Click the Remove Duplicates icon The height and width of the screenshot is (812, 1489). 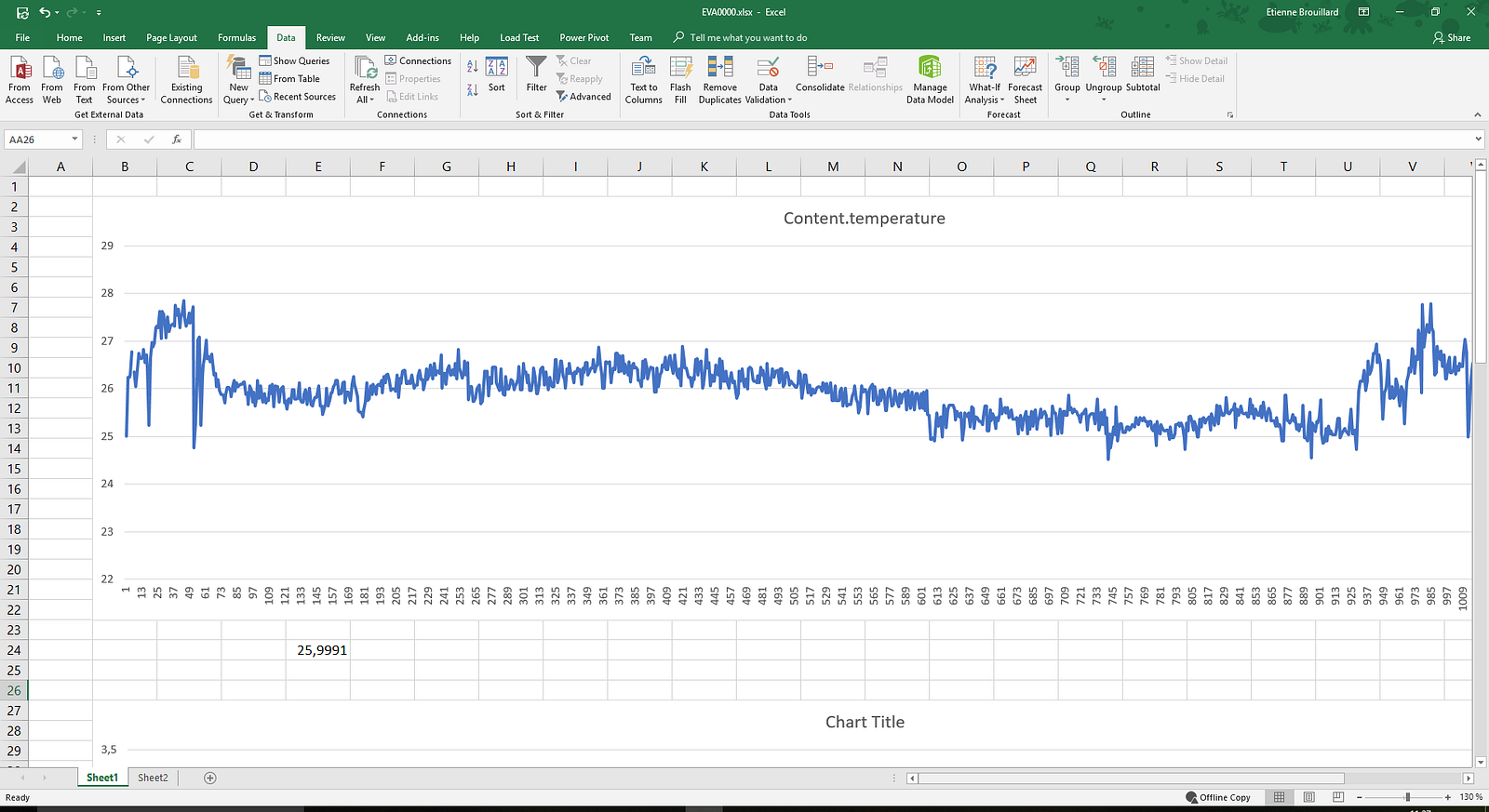(x=719, y=68)
